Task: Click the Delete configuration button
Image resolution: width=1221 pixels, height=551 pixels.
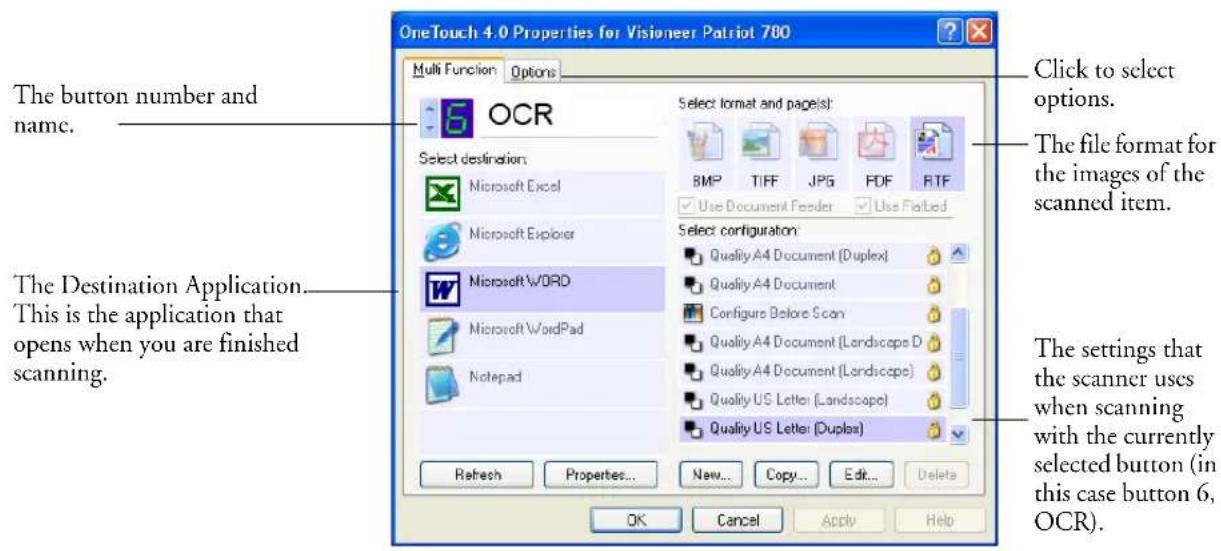Action: click(x=935, y=474)
